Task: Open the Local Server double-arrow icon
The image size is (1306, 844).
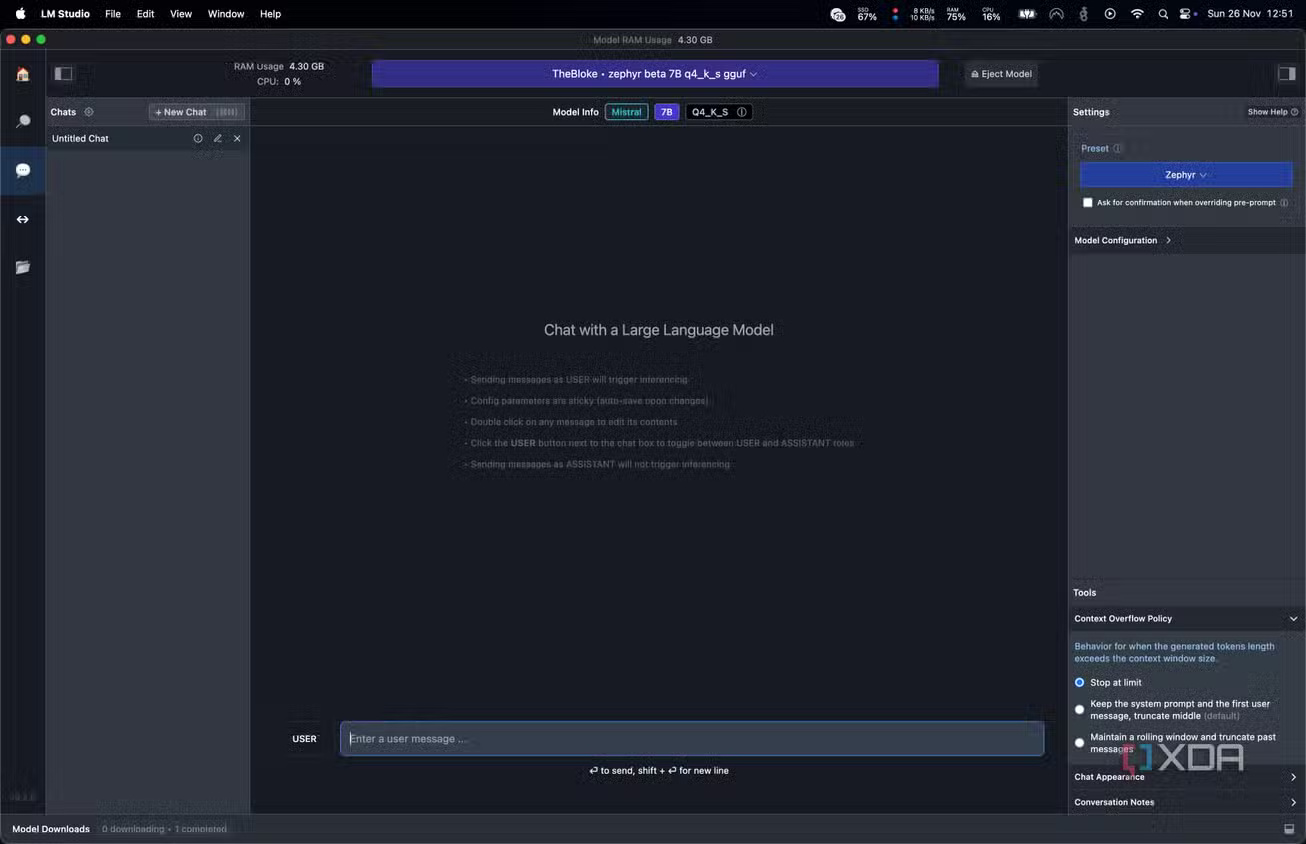Action: click(x=22, y=219)
